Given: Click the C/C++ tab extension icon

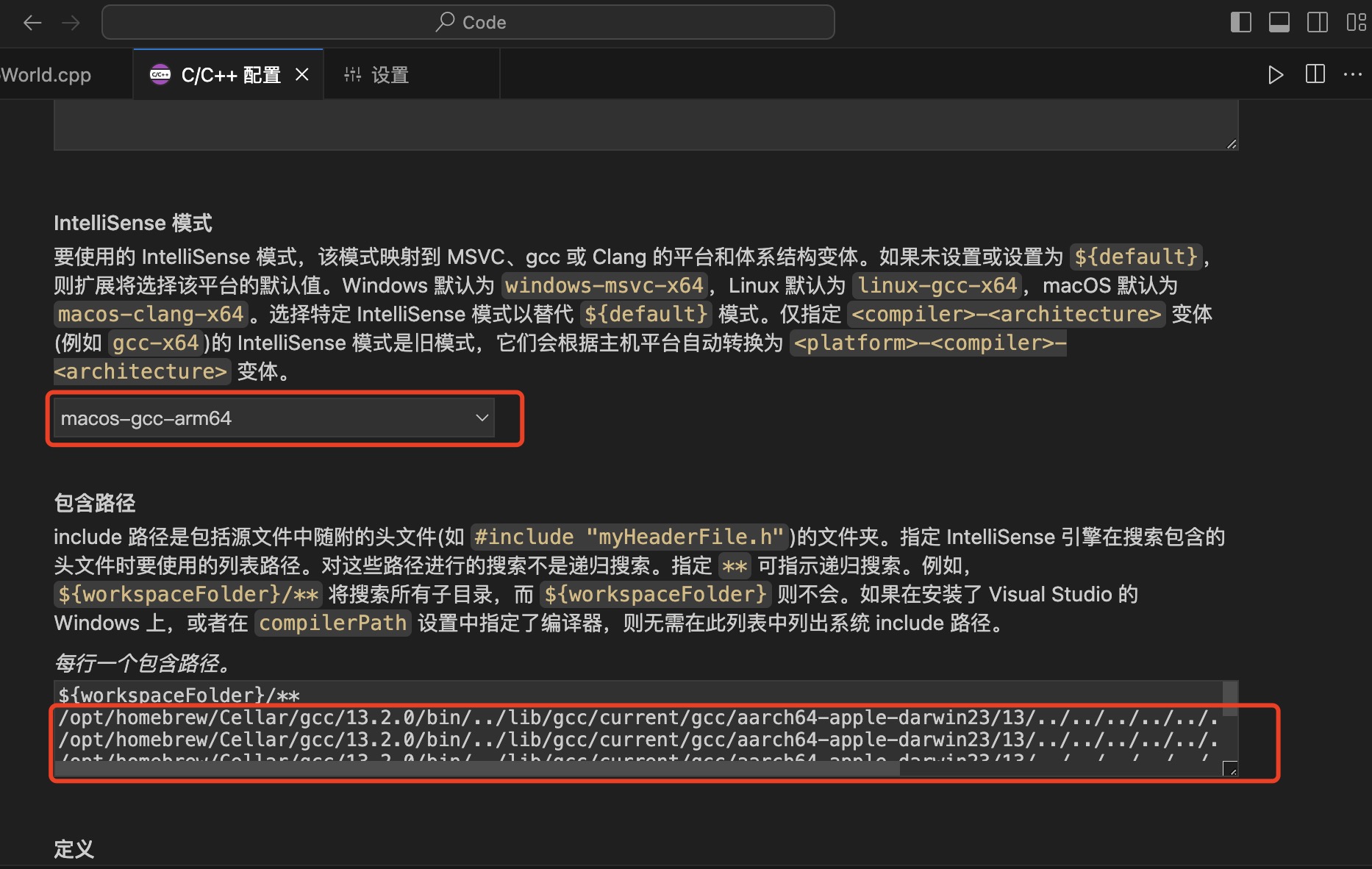Looking at the screenshot, I should (160, 74).
